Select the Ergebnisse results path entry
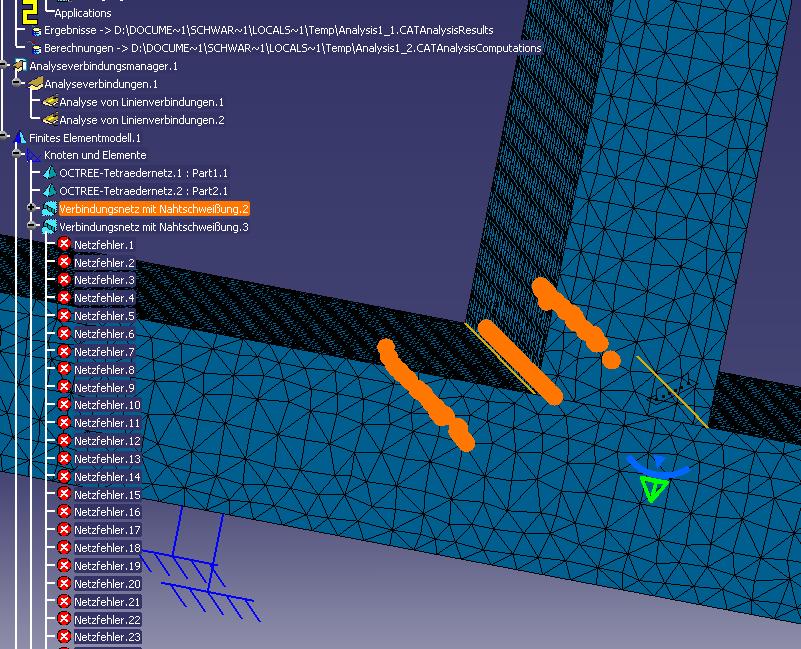The height and width of the screenshot is (649, 801). pos(269,30)
